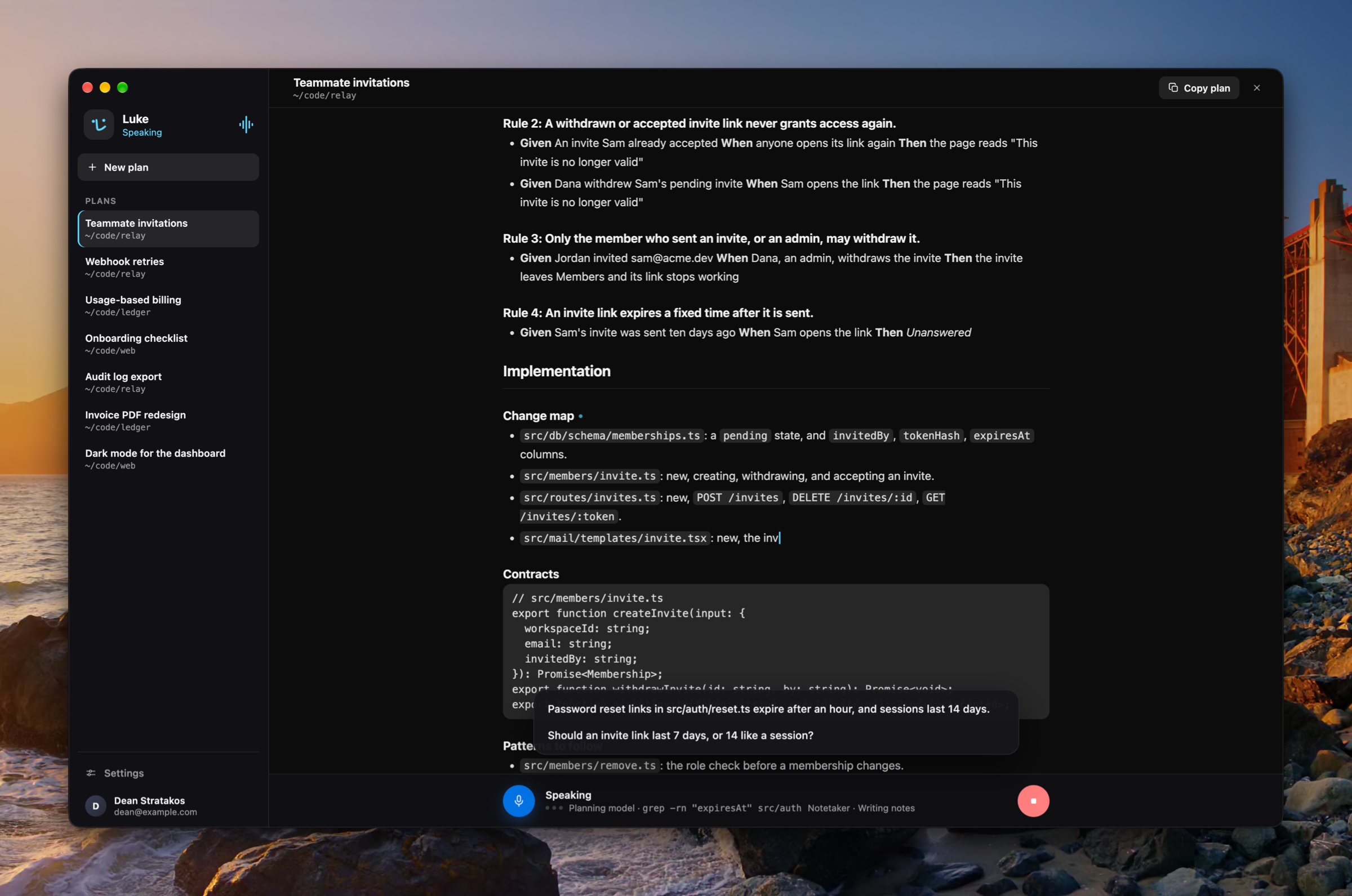1352x896 pixels.
Task: Click Notetaker Writing notes status
Action: click(x=861, y=808)
